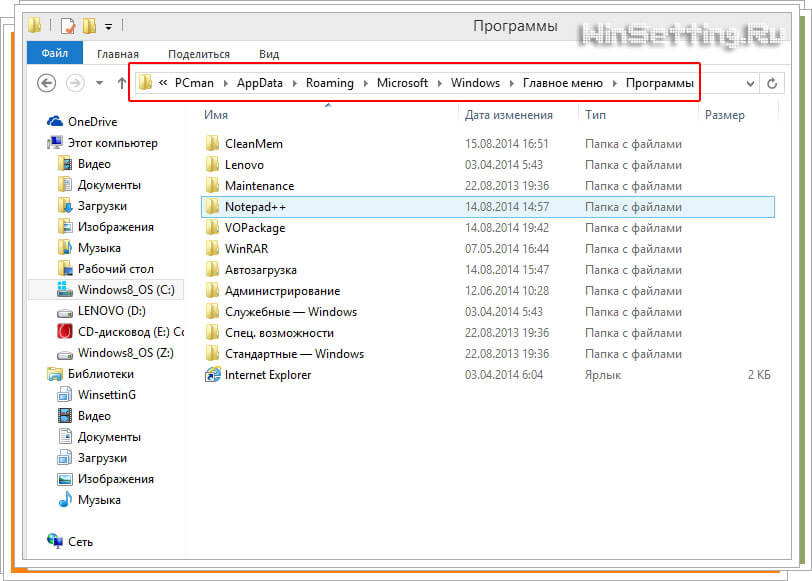812x581 pixels.
Task: Click the New Folder icon in the title bar
Action: (89, 26)
